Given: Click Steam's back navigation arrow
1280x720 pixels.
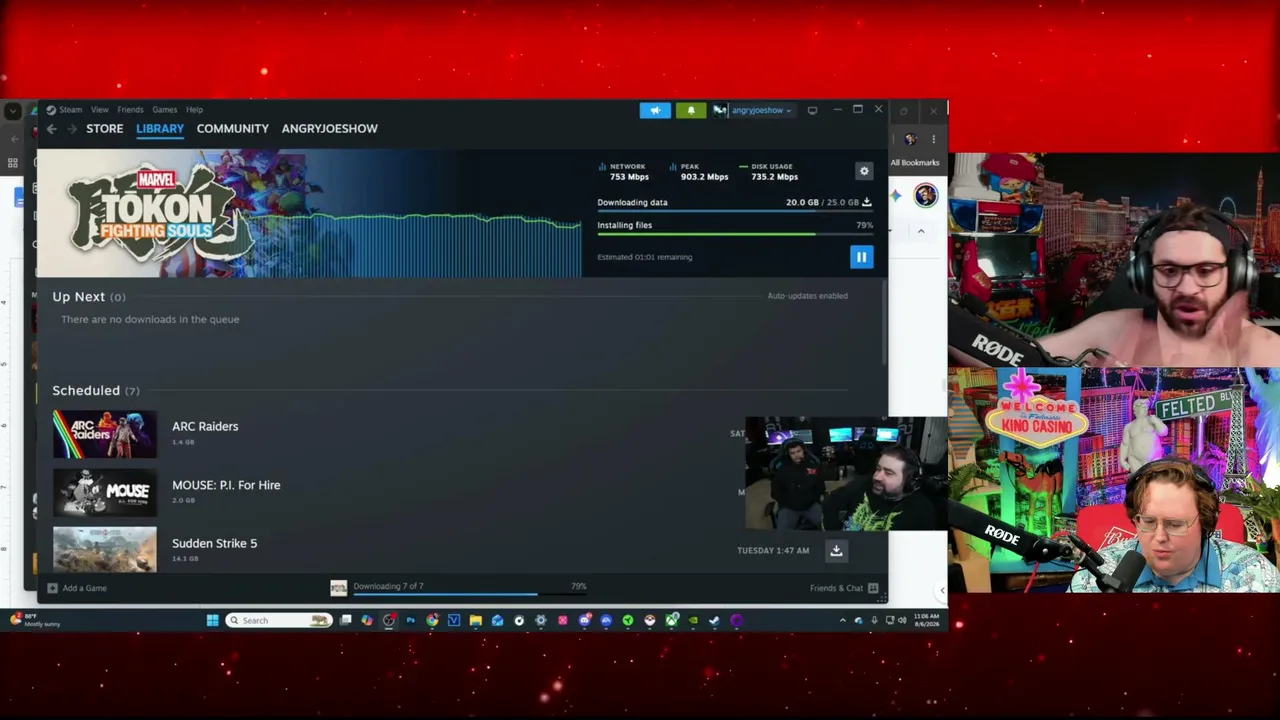Looking at the screenshot, I should click(x=52, y=129).
